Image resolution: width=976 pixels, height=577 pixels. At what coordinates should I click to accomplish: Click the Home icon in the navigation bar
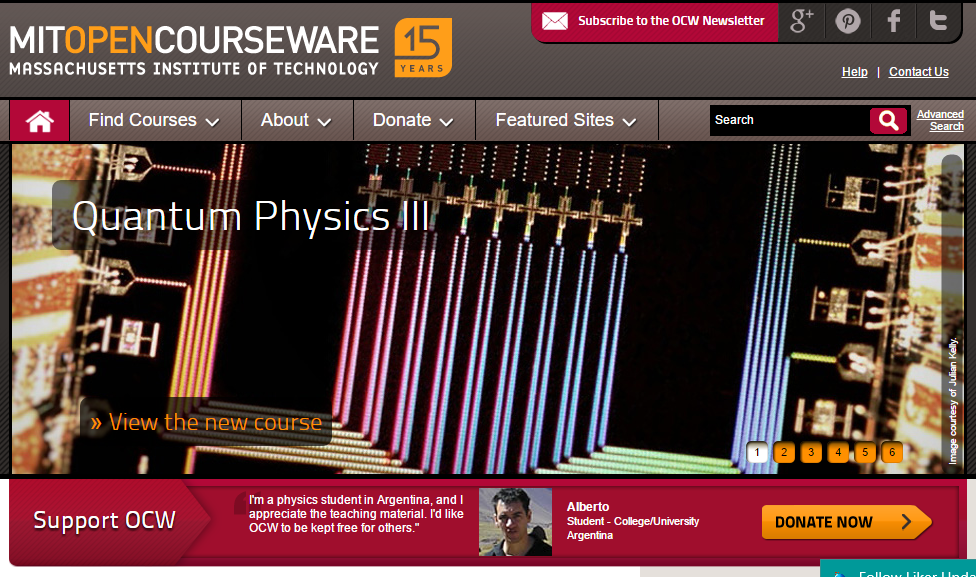[x=38, y=120]
